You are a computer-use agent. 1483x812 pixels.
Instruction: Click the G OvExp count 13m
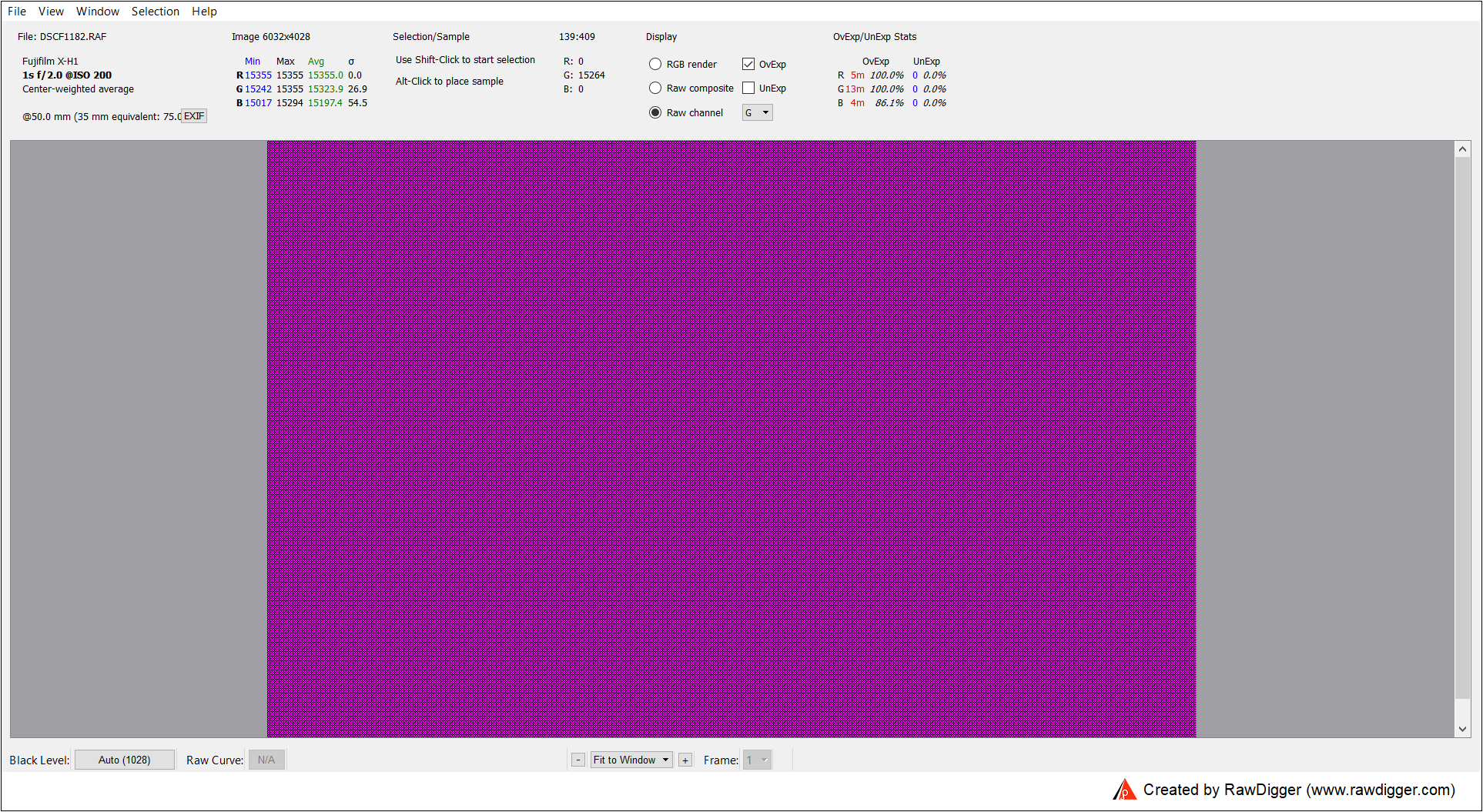855,89
